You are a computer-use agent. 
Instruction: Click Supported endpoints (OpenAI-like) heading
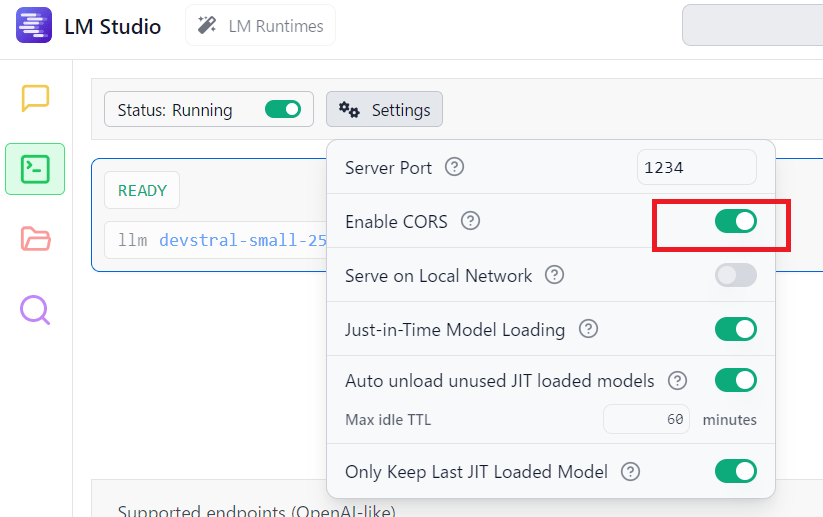click(x=257, y=510)
